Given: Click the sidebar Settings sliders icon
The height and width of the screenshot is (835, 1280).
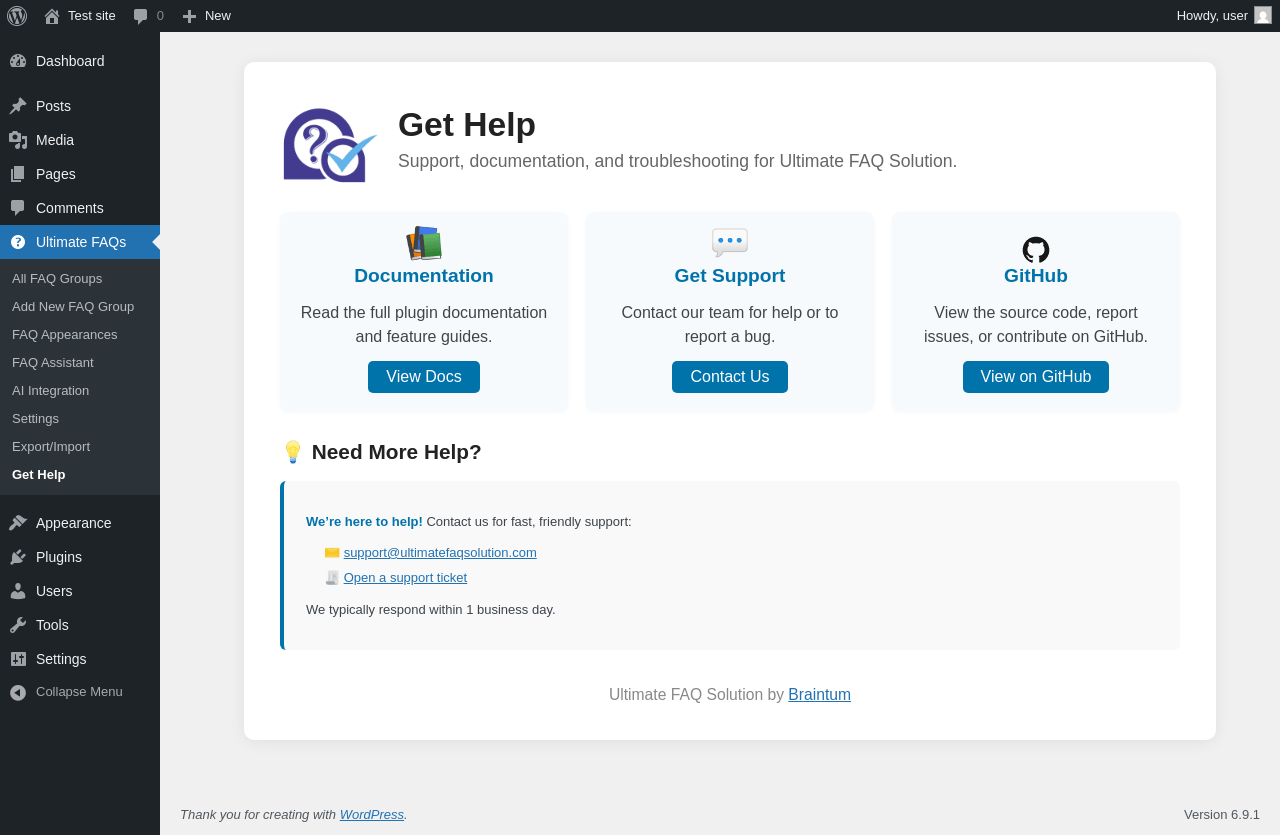Looking at the screenshot, I should [18, 659].
